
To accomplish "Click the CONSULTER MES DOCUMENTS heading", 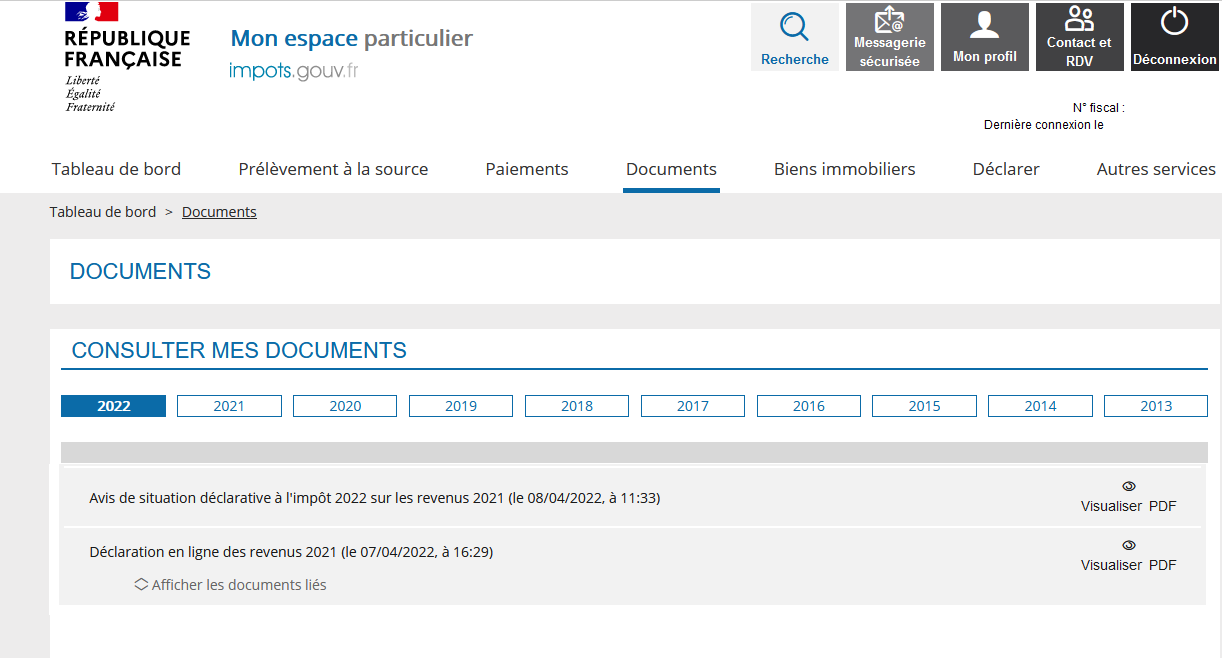I will click(239, 351).
